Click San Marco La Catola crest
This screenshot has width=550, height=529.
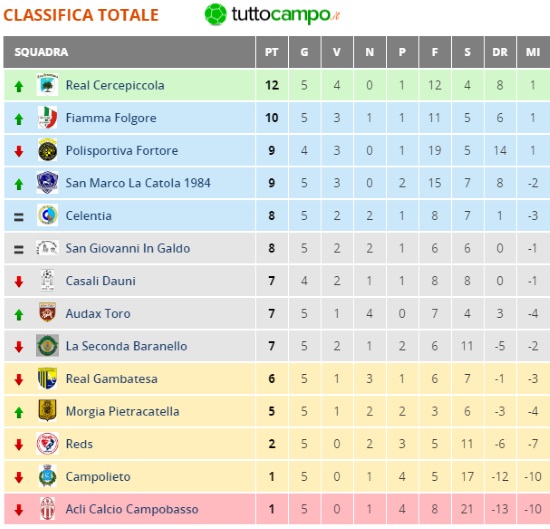(47, 183)
